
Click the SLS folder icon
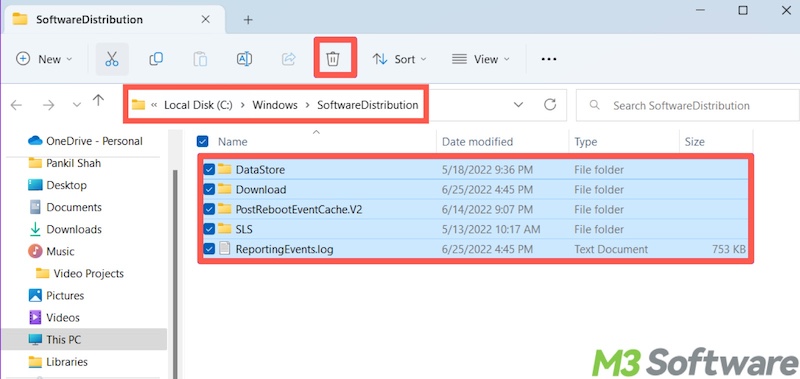pyautogui.click(x=224, y=229)
